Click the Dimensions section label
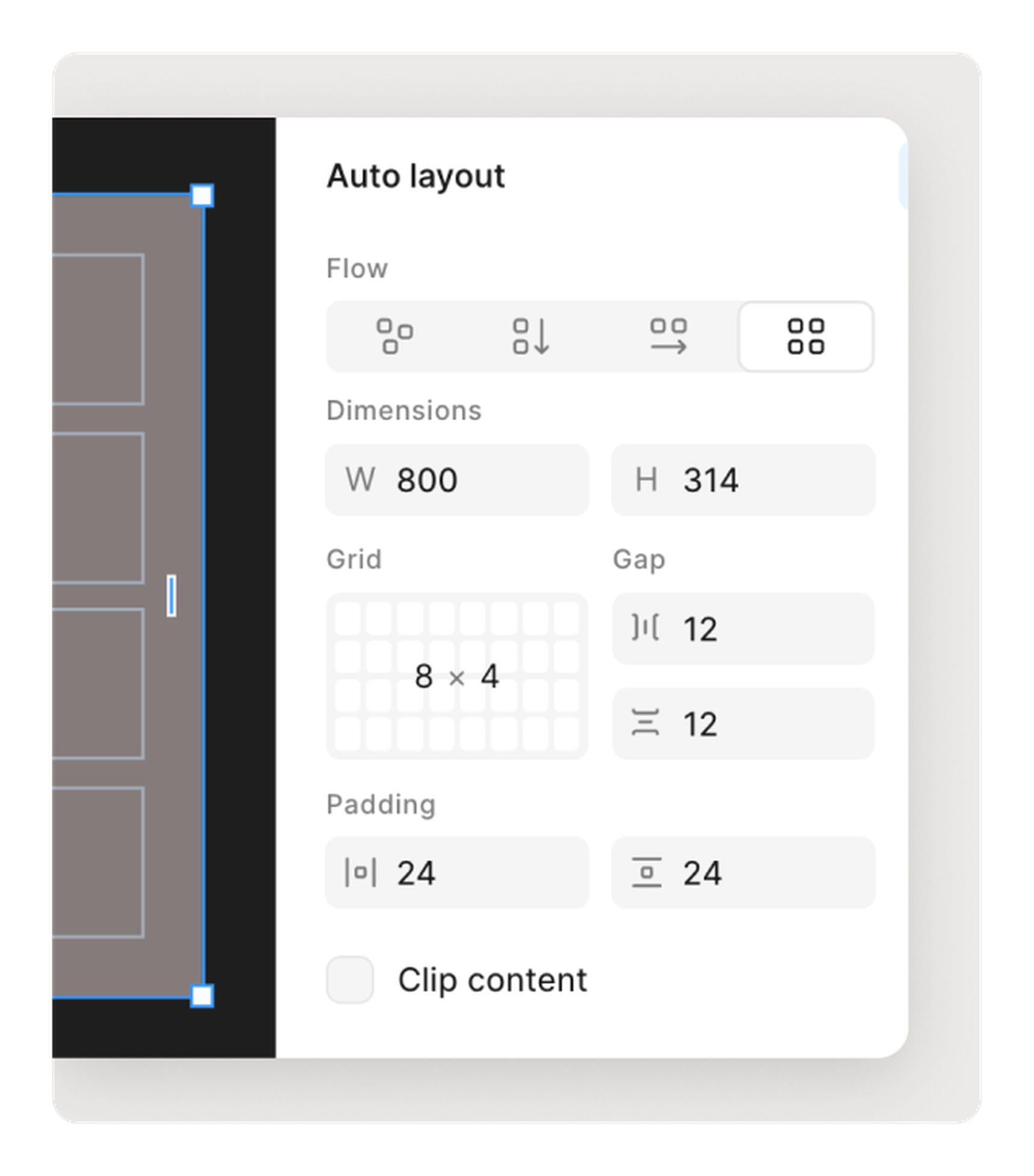This screenshot has height=1176, width=1034. [x=404, y=411]
